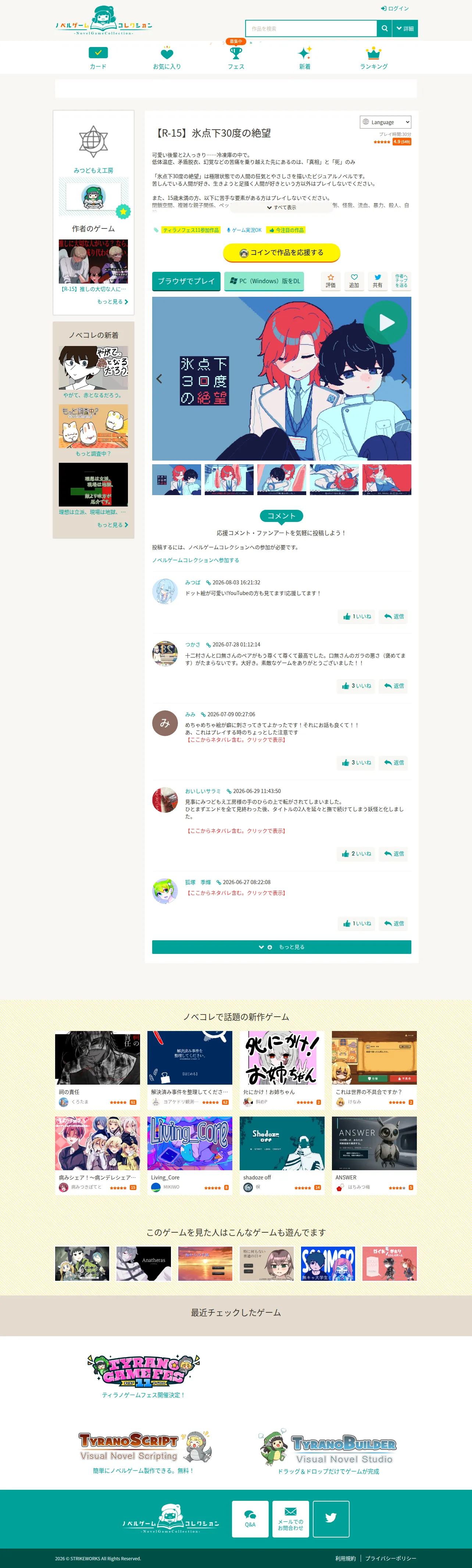Click ノベルゲームコレクションへ参加する link

tap(196, 560)
